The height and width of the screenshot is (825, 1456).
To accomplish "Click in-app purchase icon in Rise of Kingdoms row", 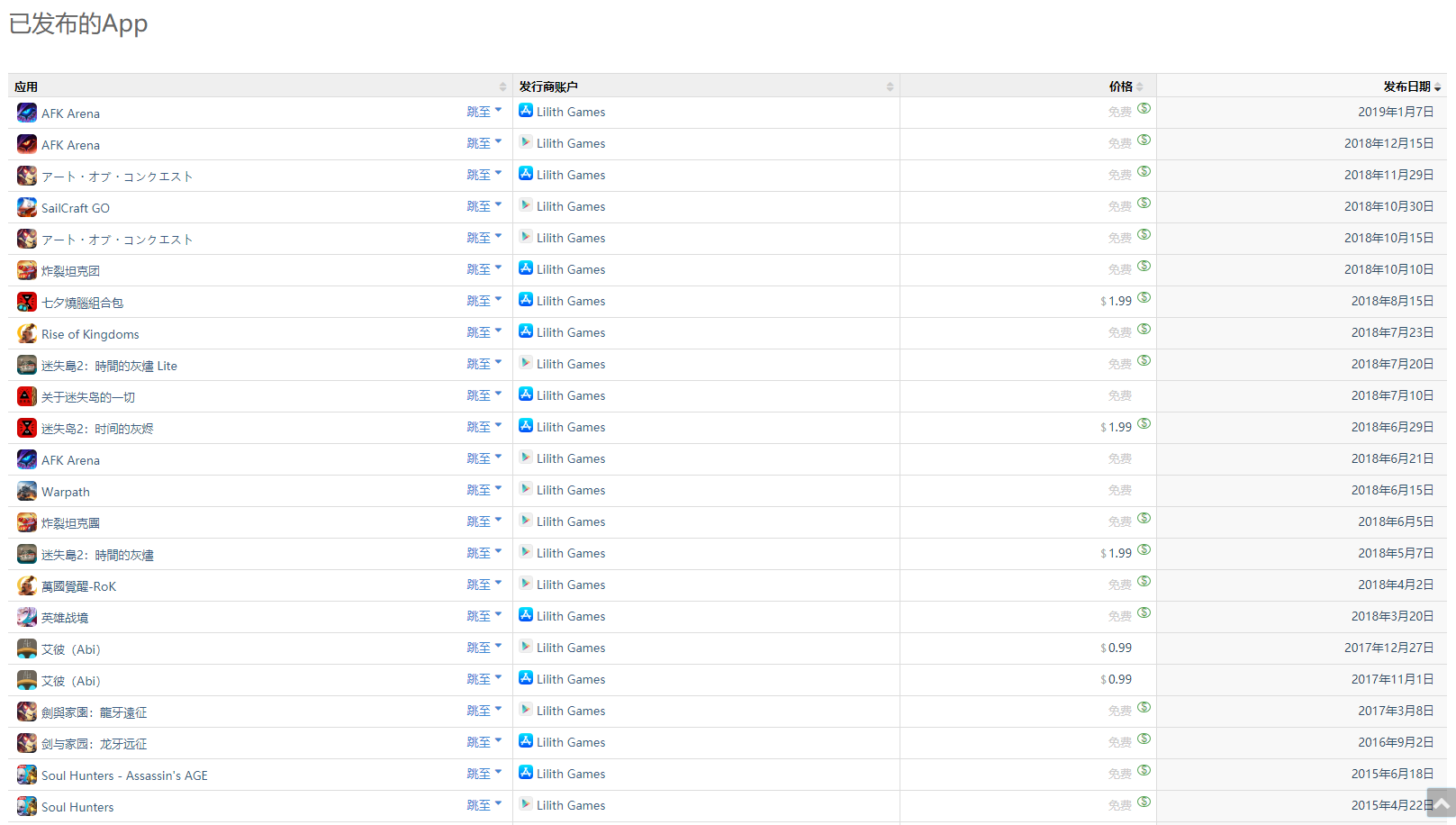I will 1144,330.
